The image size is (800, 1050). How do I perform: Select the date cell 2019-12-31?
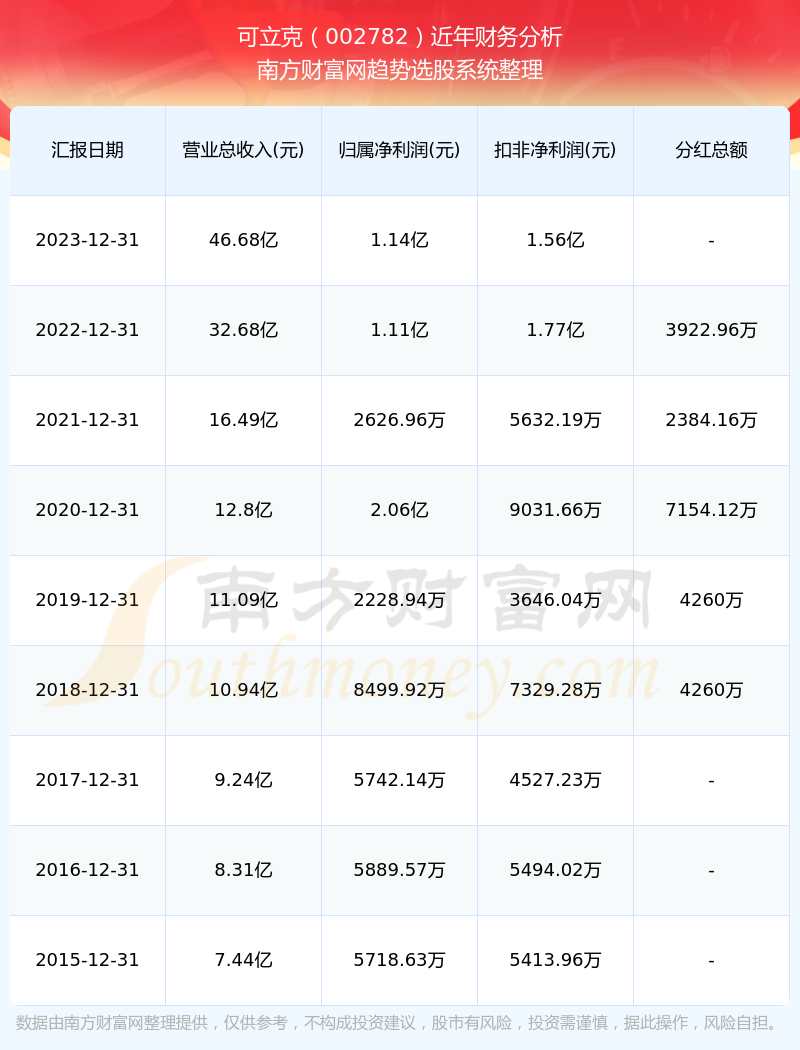(88, 600)
